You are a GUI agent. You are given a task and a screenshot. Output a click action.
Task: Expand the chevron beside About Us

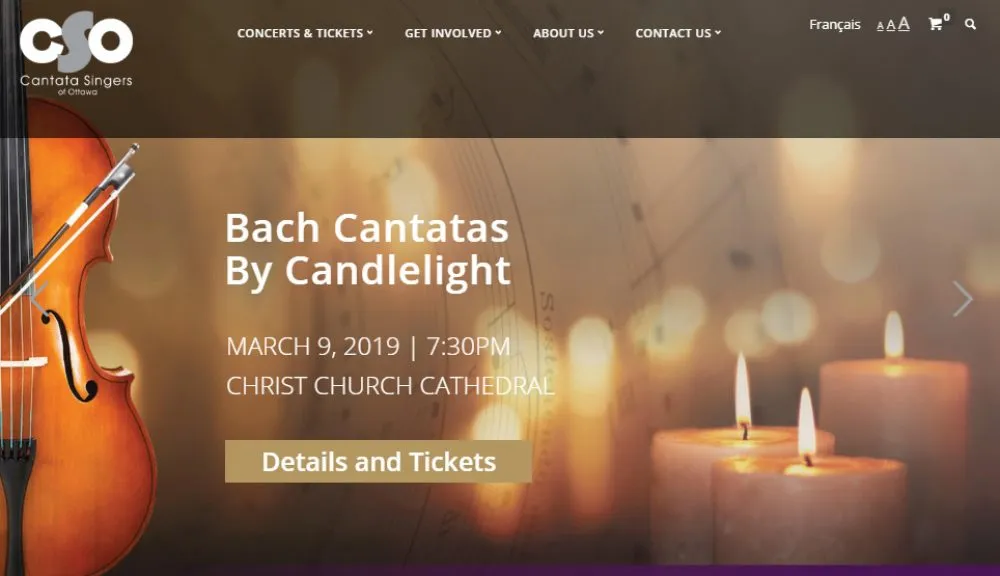(601, 33)
